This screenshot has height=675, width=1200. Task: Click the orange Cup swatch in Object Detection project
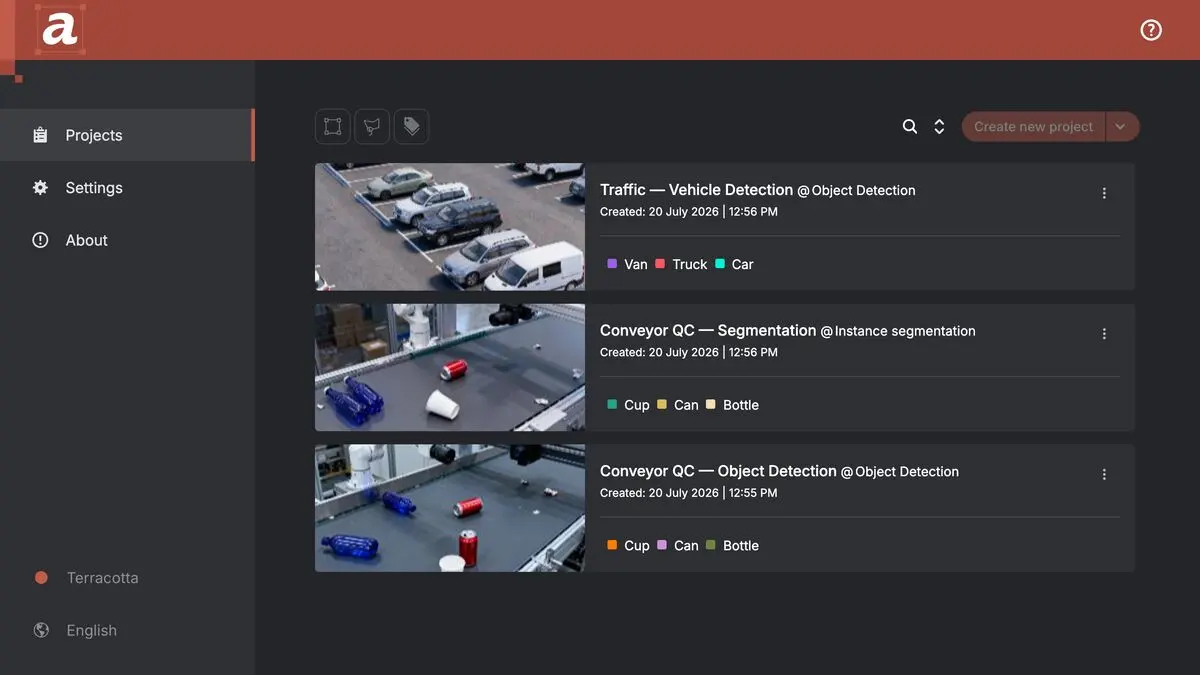[x=612, y=545]
